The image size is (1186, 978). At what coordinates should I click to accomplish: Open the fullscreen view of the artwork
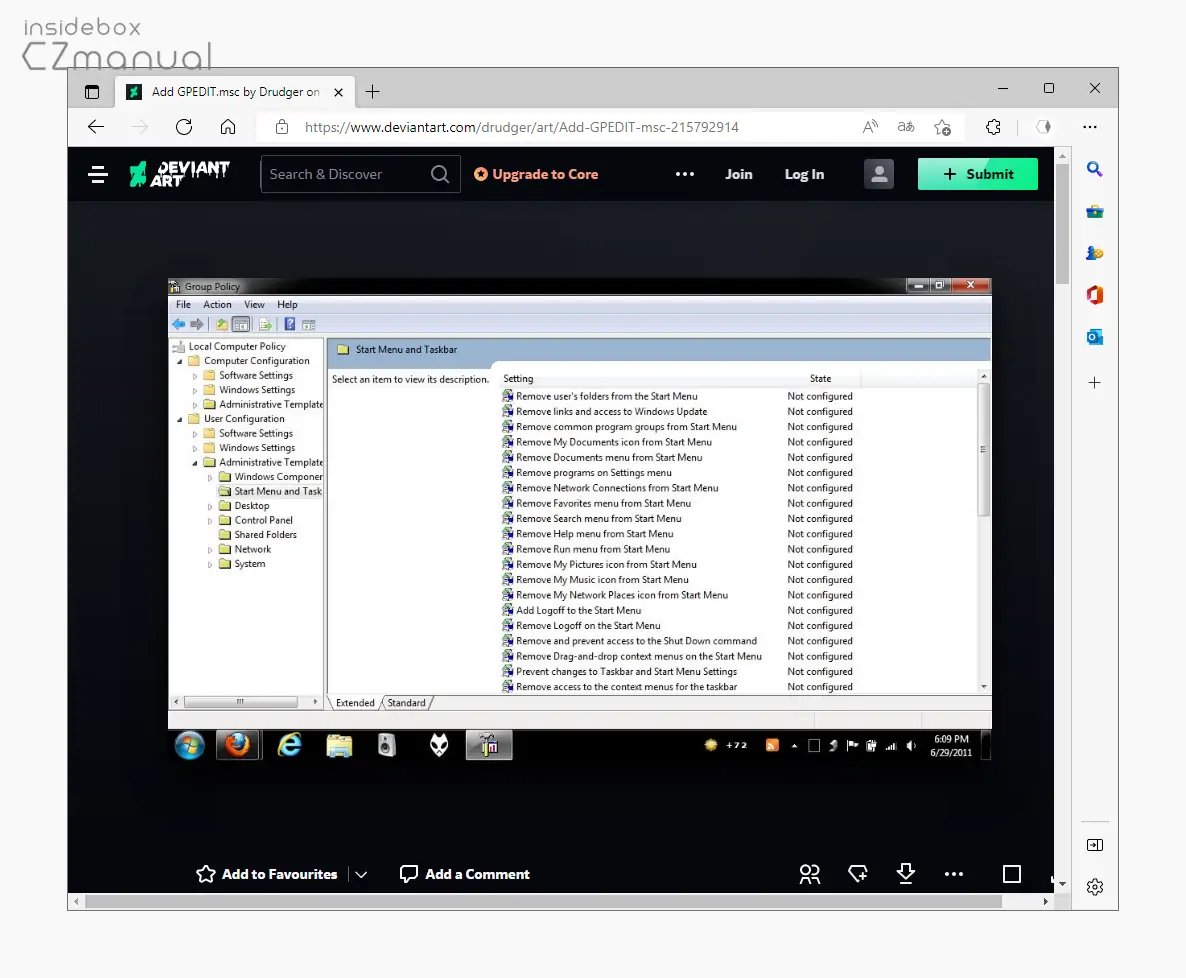click(1011, 874)
